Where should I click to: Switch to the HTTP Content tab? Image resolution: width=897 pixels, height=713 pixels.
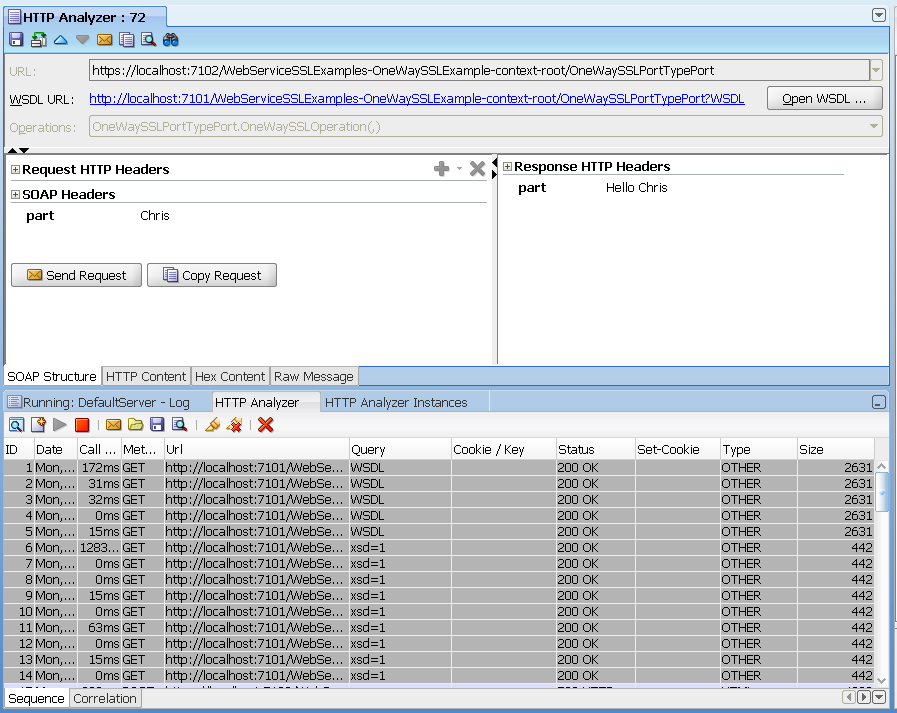point(146,377)
